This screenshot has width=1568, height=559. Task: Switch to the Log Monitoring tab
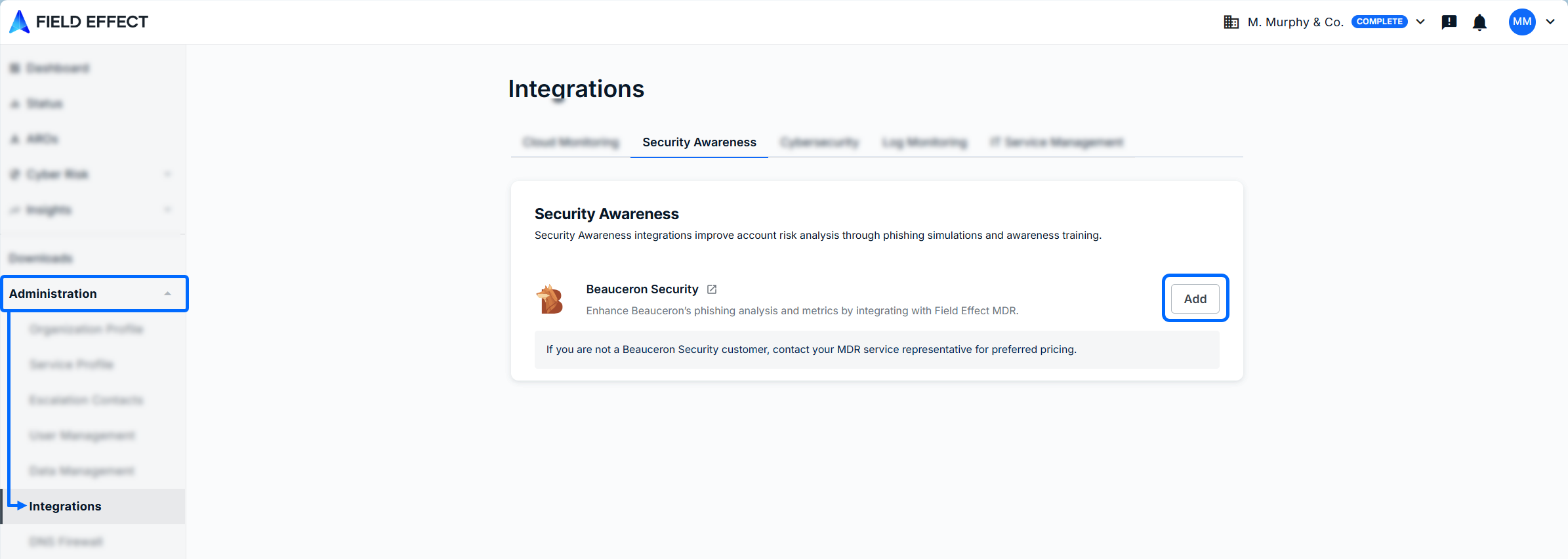924,142
